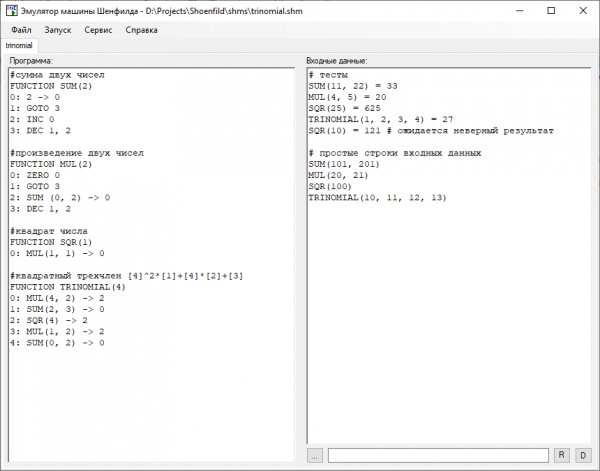Click the 'Входные данные:' panel label
The width and height of the screenshot is (600, 471).
337,60
